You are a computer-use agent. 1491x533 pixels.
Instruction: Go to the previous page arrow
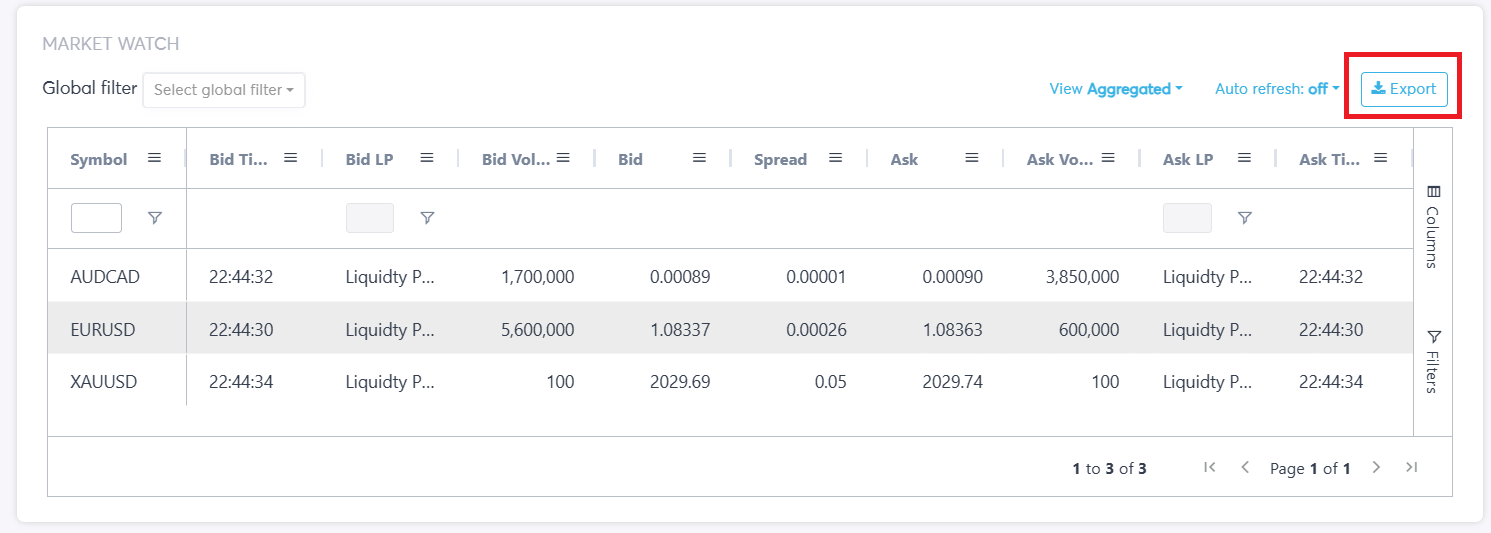(x=1245, y=467)
